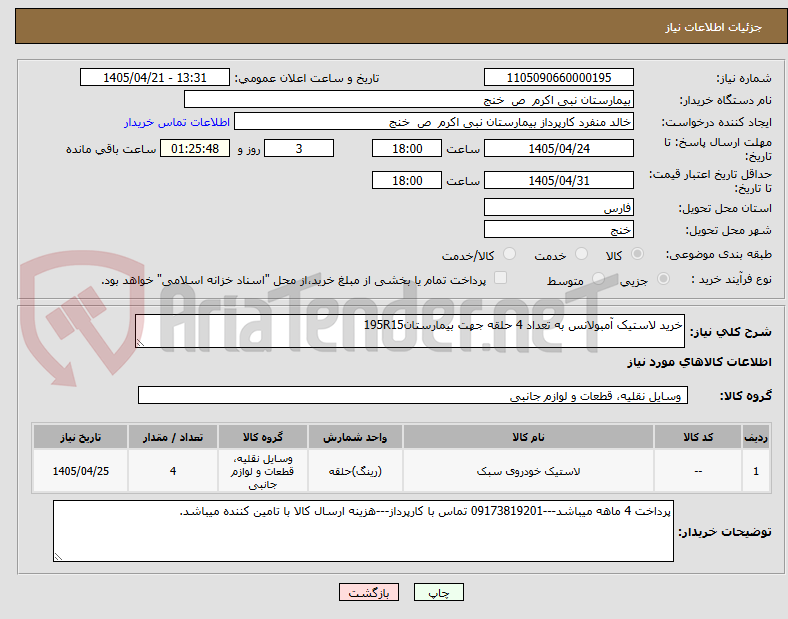Click the طبقه بندی موضوعی label
The image size is (788, 619).
click(719, 255)
